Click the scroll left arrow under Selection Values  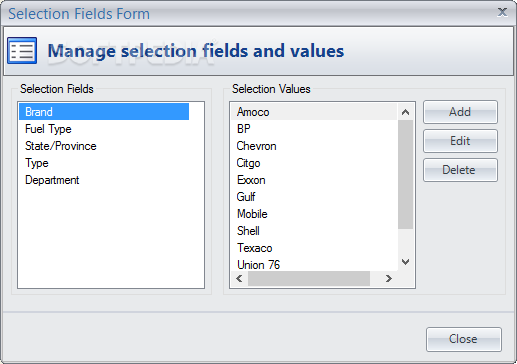tap(239, 278)
